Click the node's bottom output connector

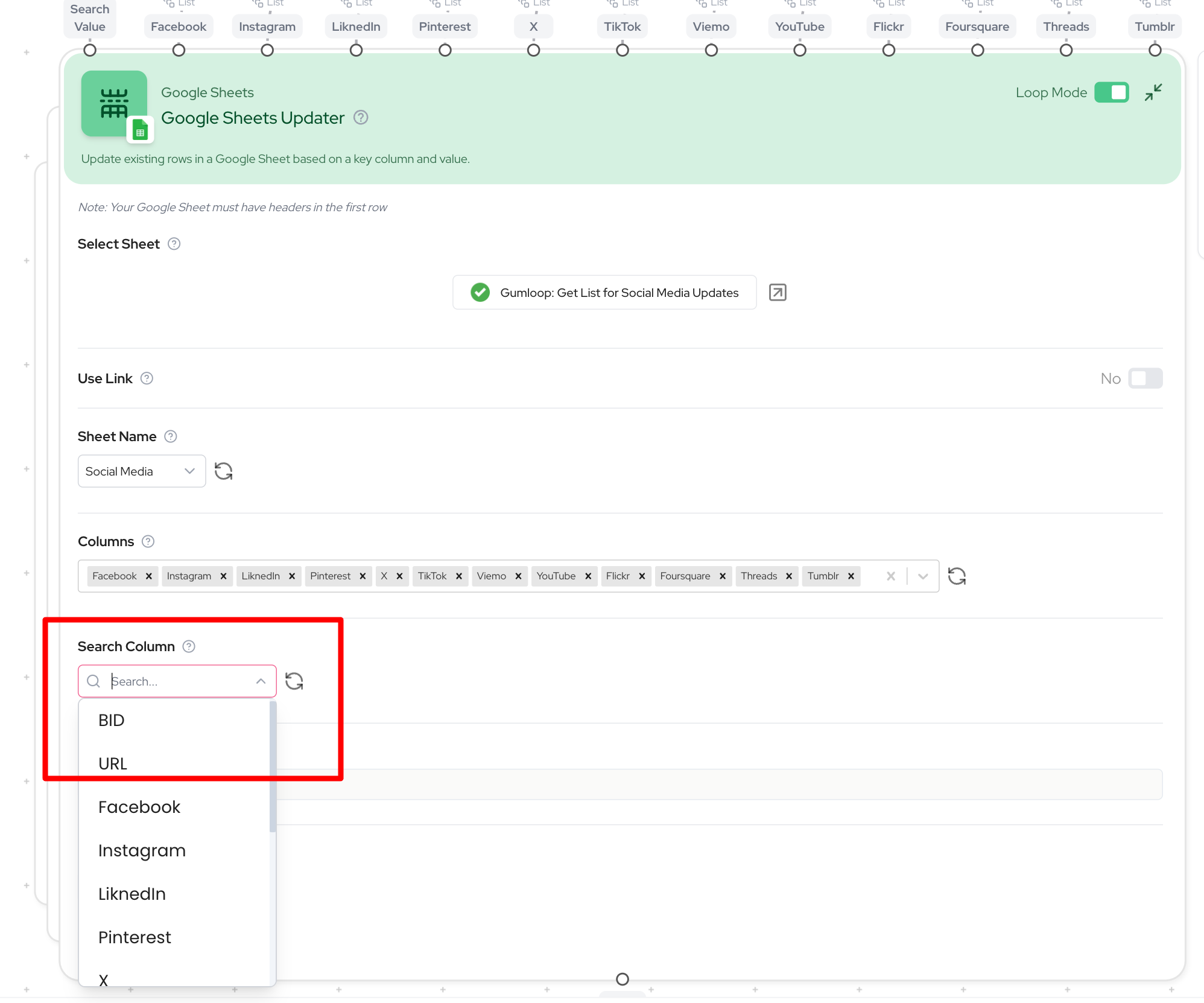pos(623,979)
